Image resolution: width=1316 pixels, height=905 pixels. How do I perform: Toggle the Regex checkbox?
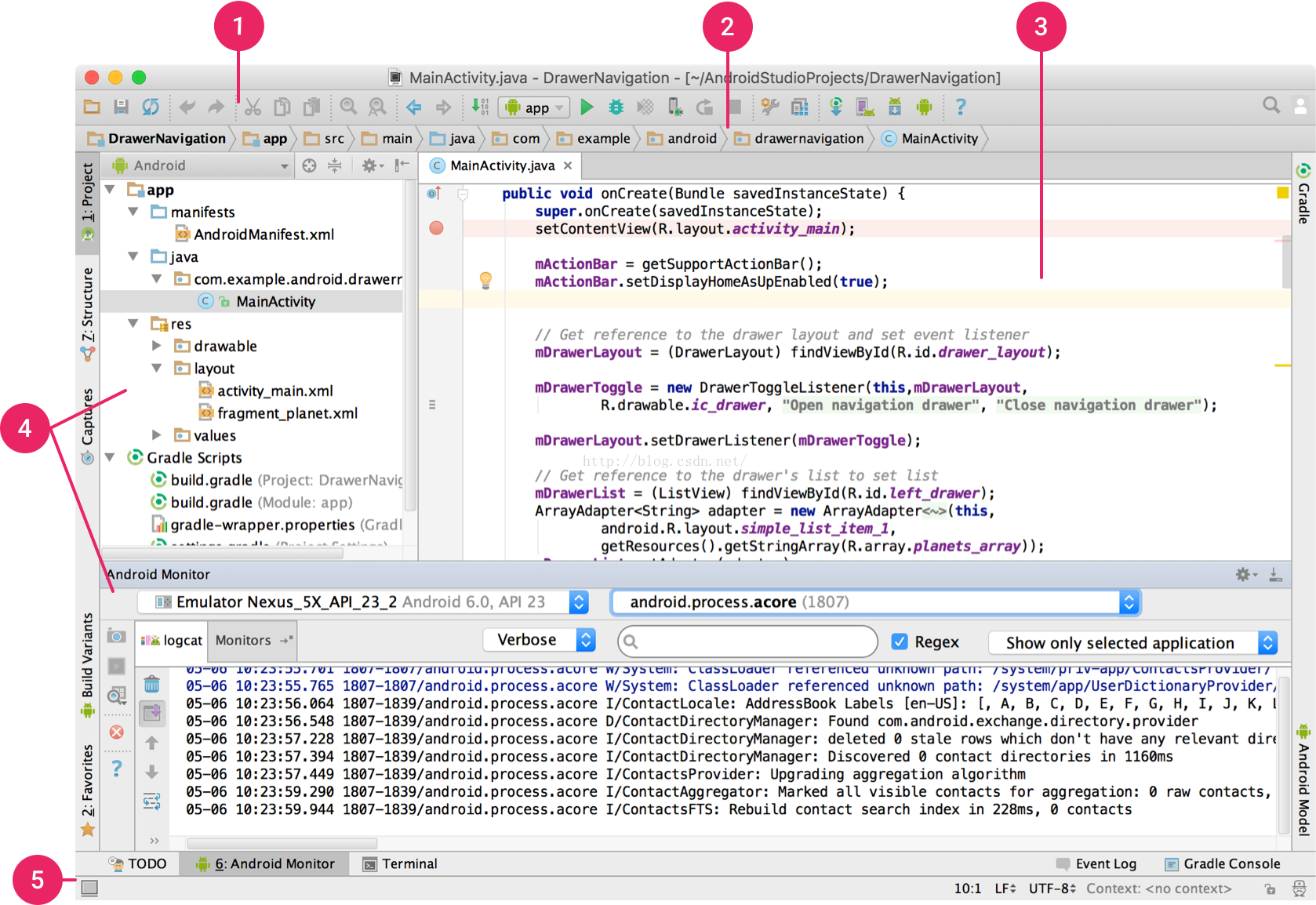pos(900,641)
